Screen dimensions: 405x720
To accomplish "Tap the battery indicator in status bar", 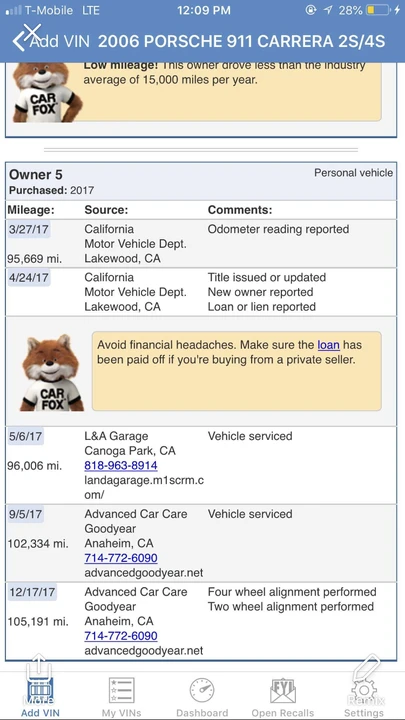I will click(x=378, y=10).
